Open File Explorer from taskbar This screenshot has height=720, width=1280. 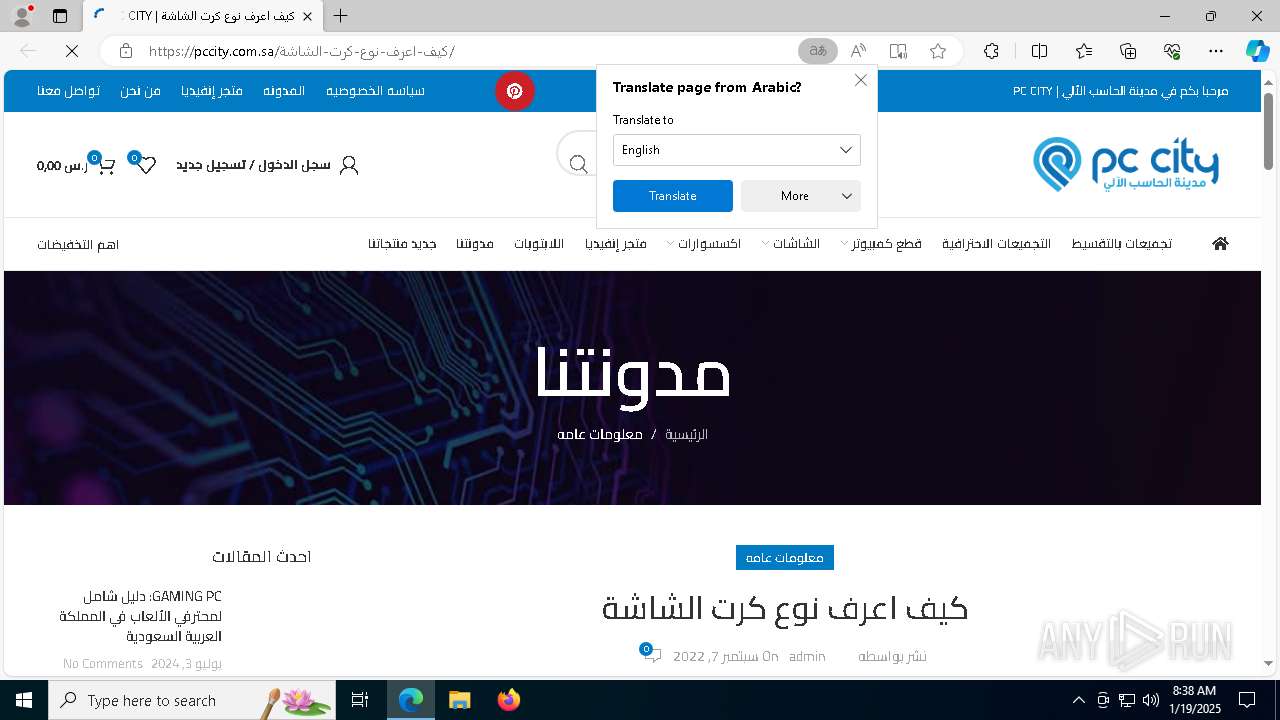459,700
